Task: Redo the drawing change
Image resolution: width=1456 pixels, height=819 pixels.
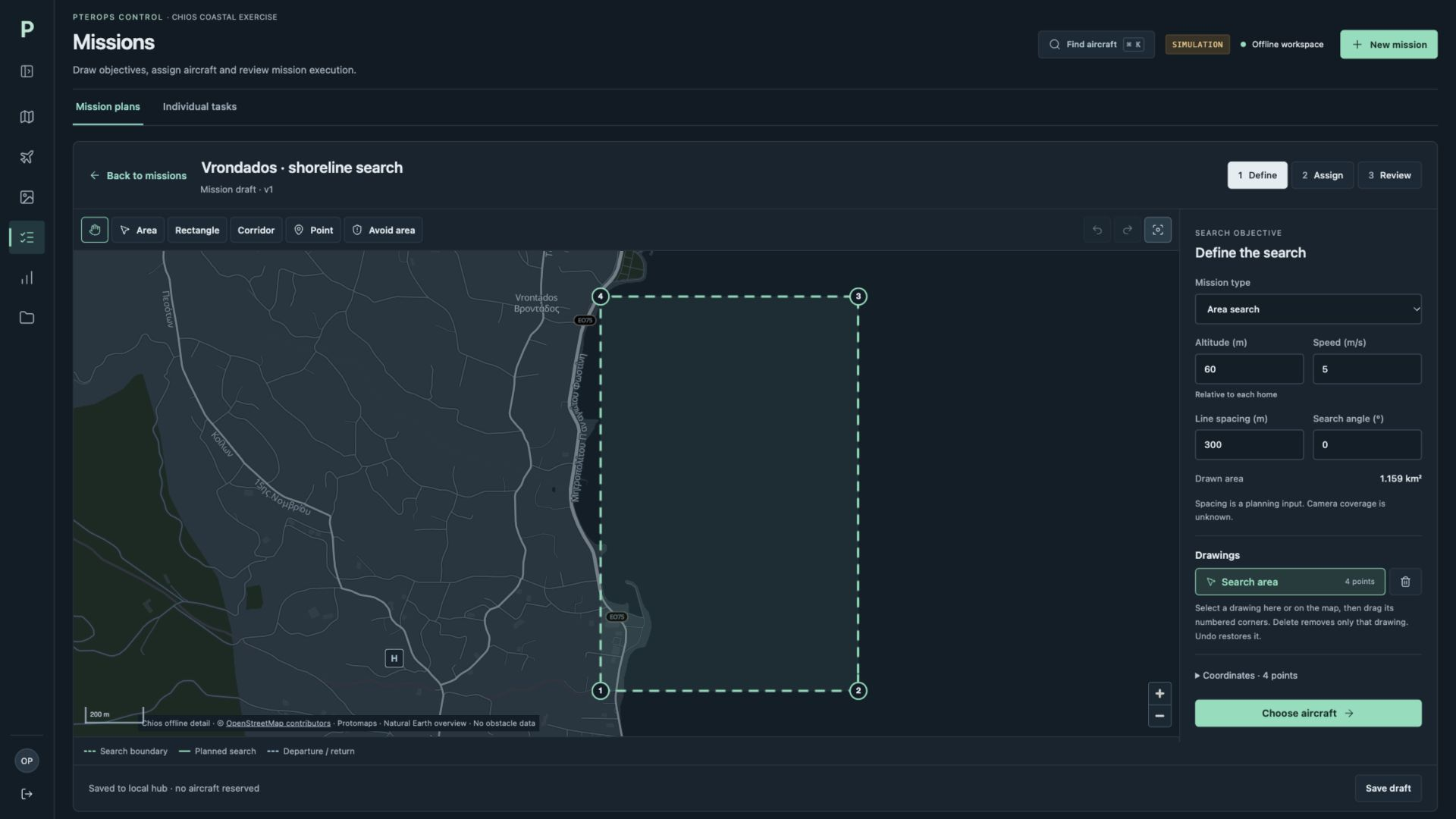Action: (1128, 230)
